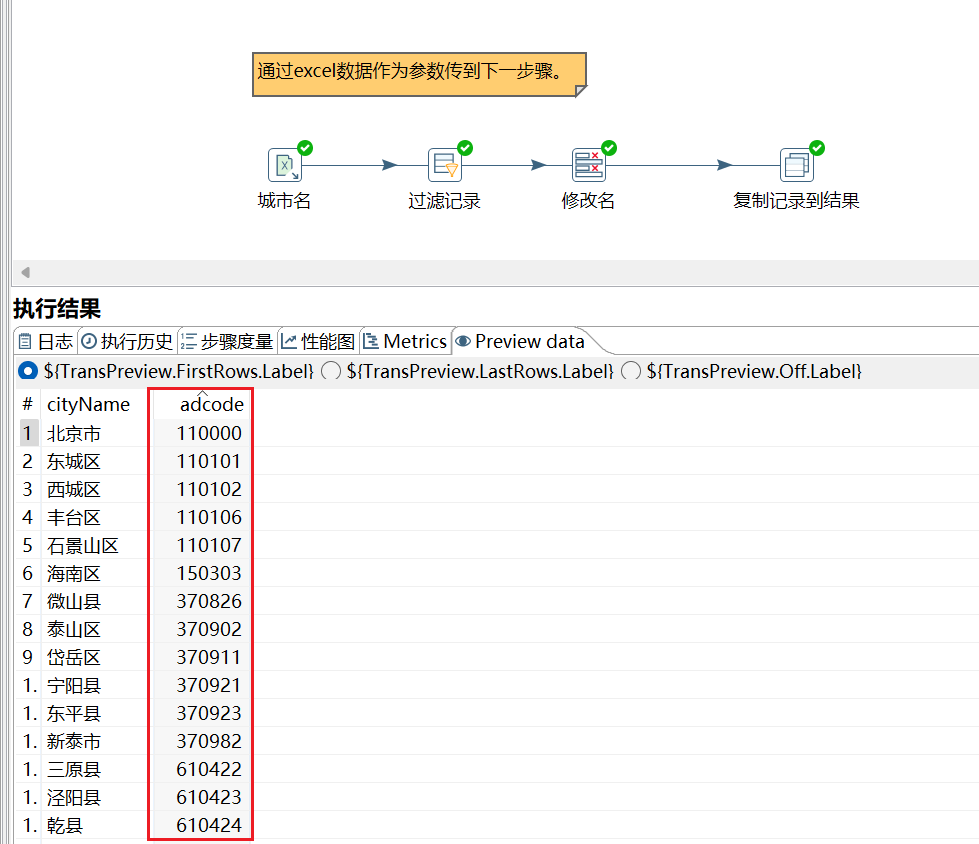Sort by the adcode column header

pyautogui.click(x=212, y=405)
